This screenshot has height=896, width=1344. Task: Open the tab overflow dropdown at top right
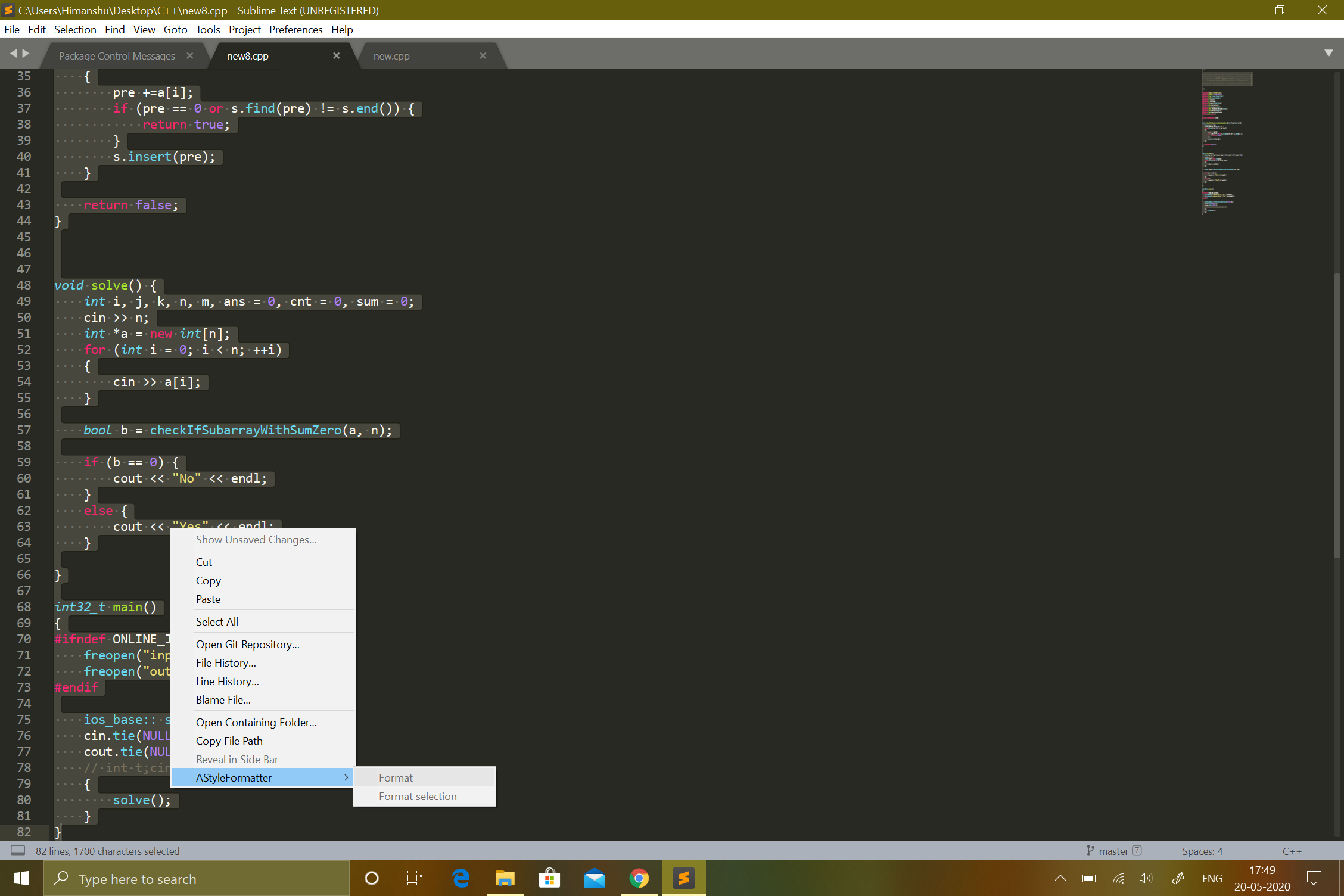pyautogui.click(x=1328, y=53)
